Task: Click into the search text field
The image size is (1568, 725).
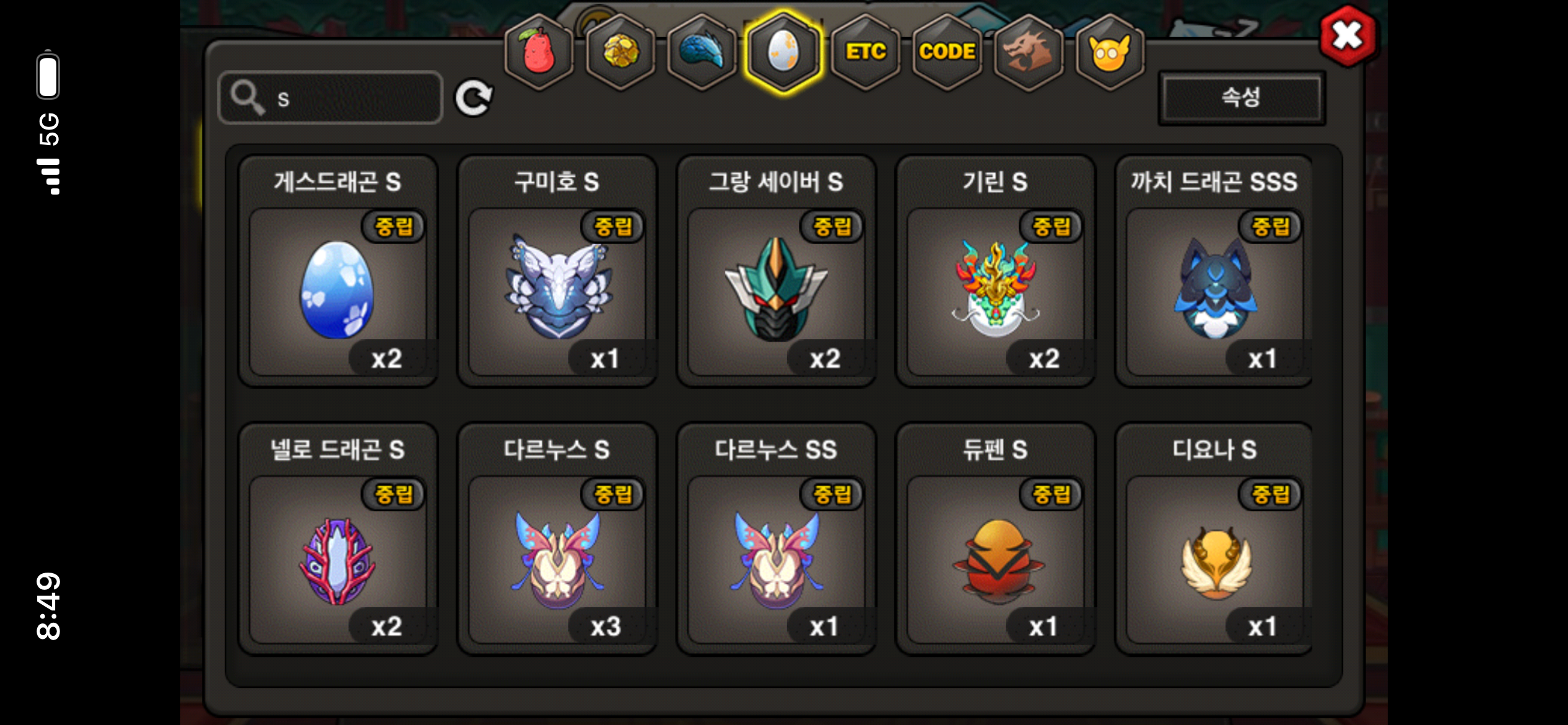Action: pyautogui.click(x=331, y=98)
